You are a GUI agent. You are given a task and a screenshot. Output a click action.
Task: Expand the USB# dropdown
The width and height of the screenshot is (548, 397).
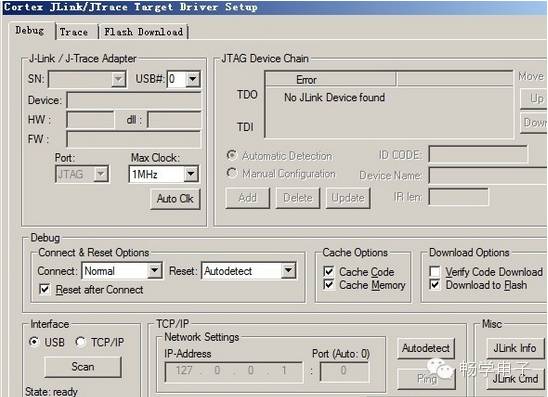tap(193, 79)
